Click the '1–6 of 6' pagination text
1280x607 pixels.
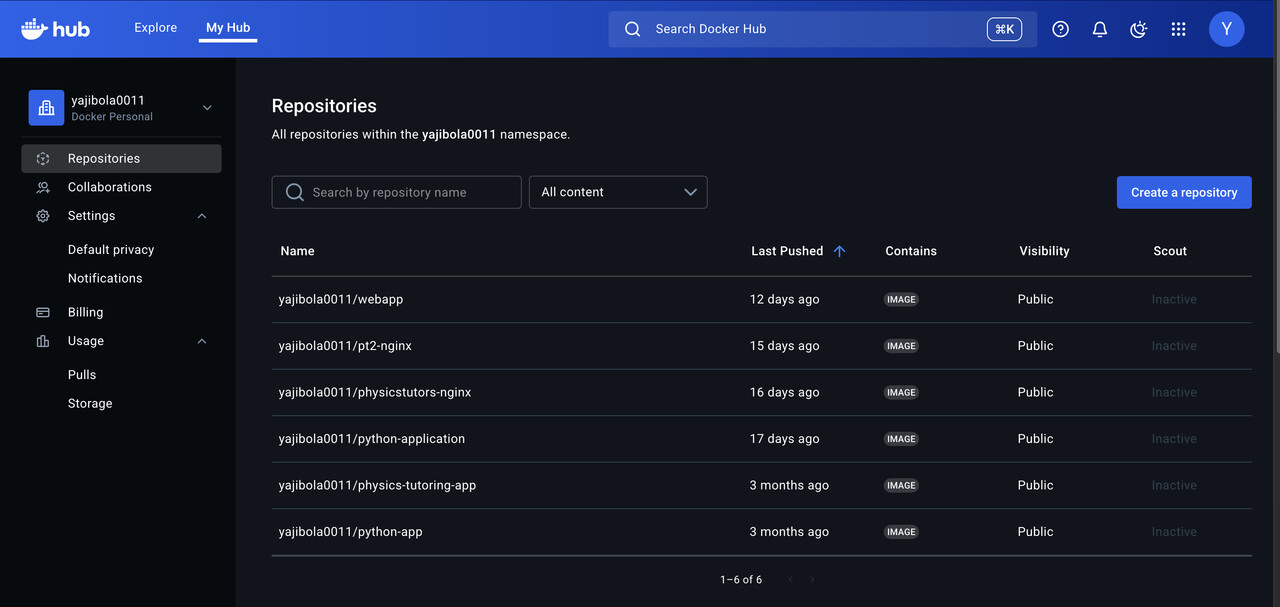coord(741,580)
